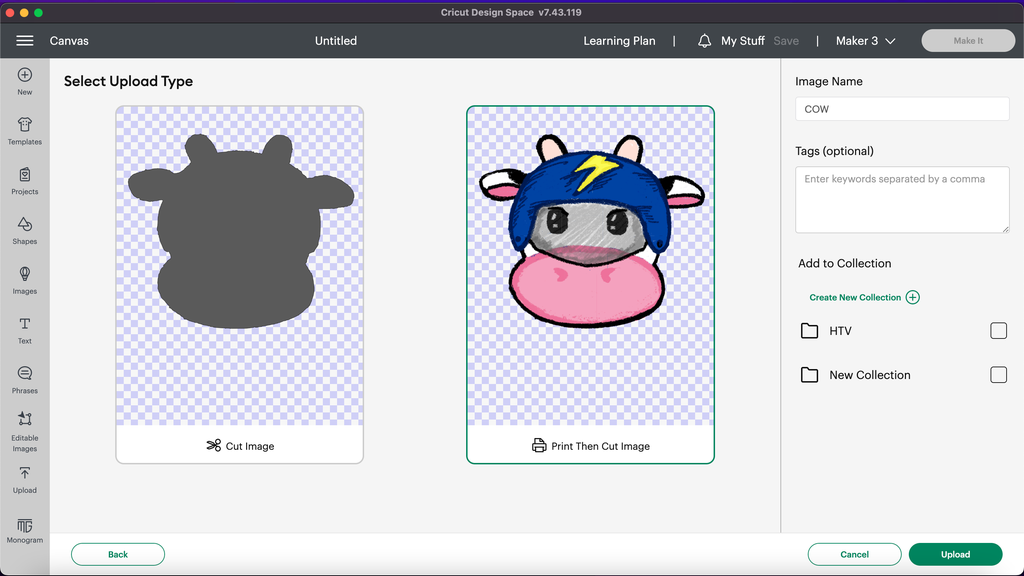This screenshot has width=1024, height=576.
Task: Click the New project plus icon
Action: click(x=25, y=76)
